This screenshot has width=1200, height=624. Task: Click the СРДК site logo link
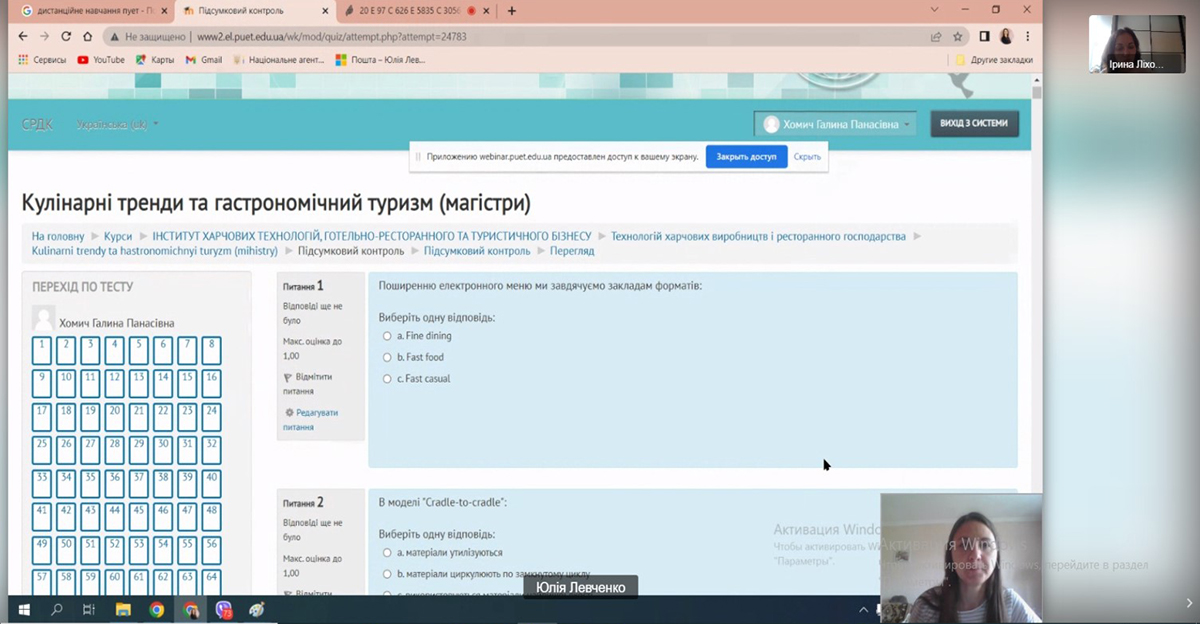point(38,125)
